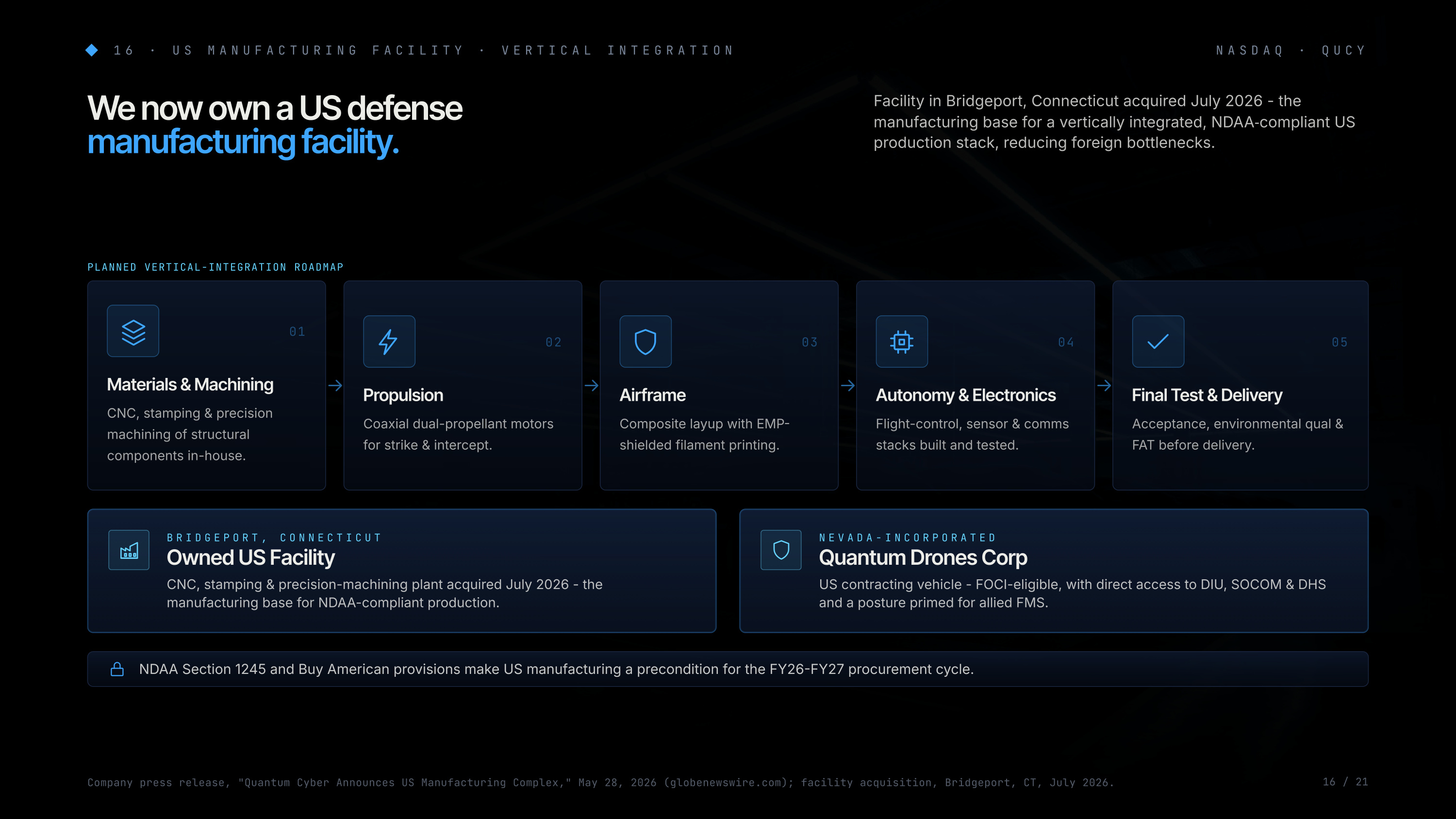Click the 'NASDAQ' label in the header

1250,50
